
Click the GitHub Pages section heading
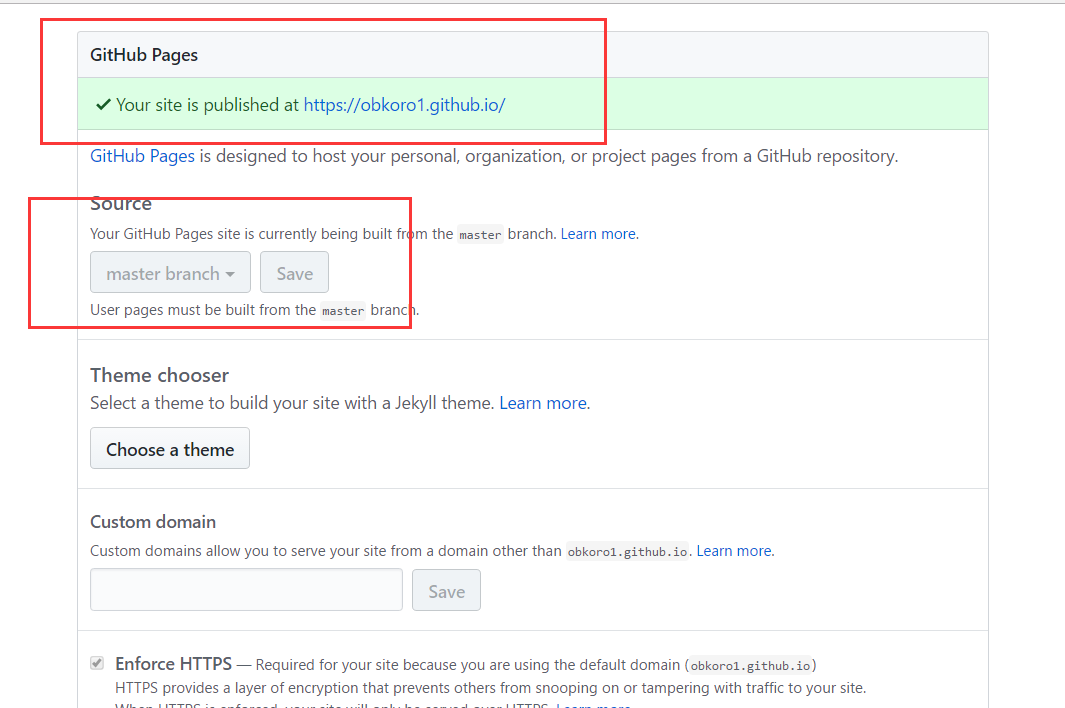144,55
